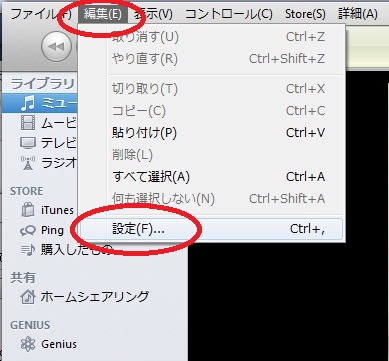This screenshot has width=389, height=361.
Task: Click the GENIUS section header
Action: [30, 325]
